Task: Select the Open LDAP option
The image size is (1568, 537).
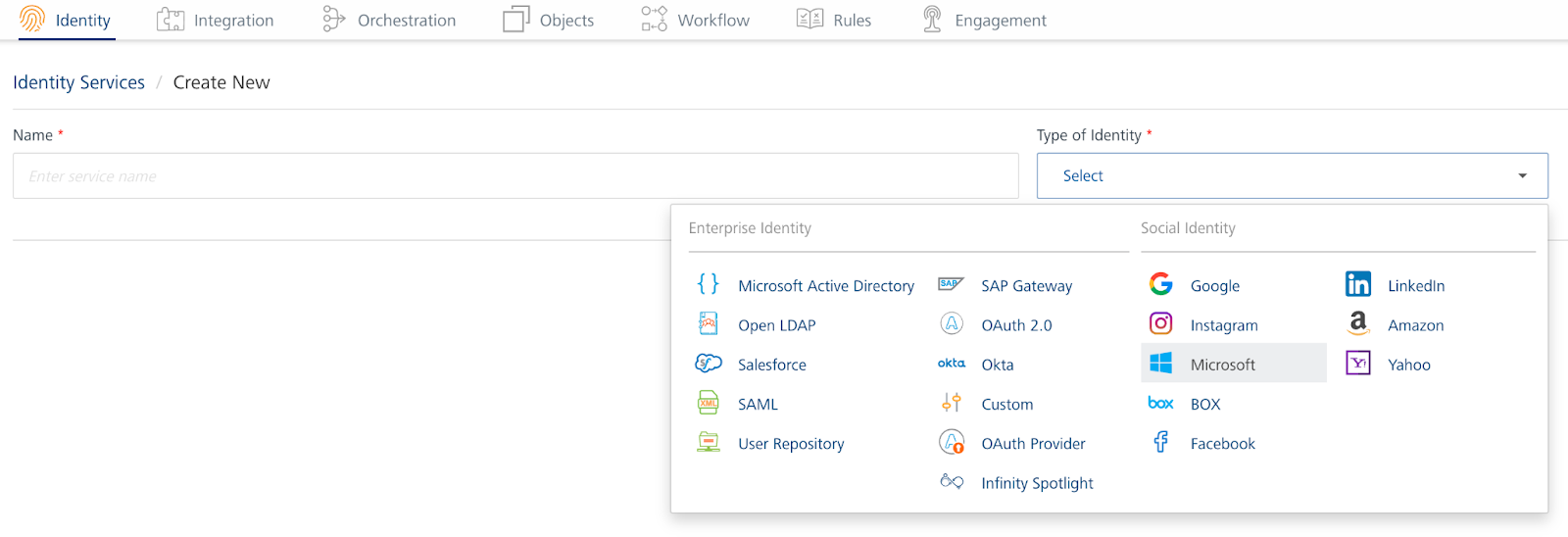Action: click(776, 324)
